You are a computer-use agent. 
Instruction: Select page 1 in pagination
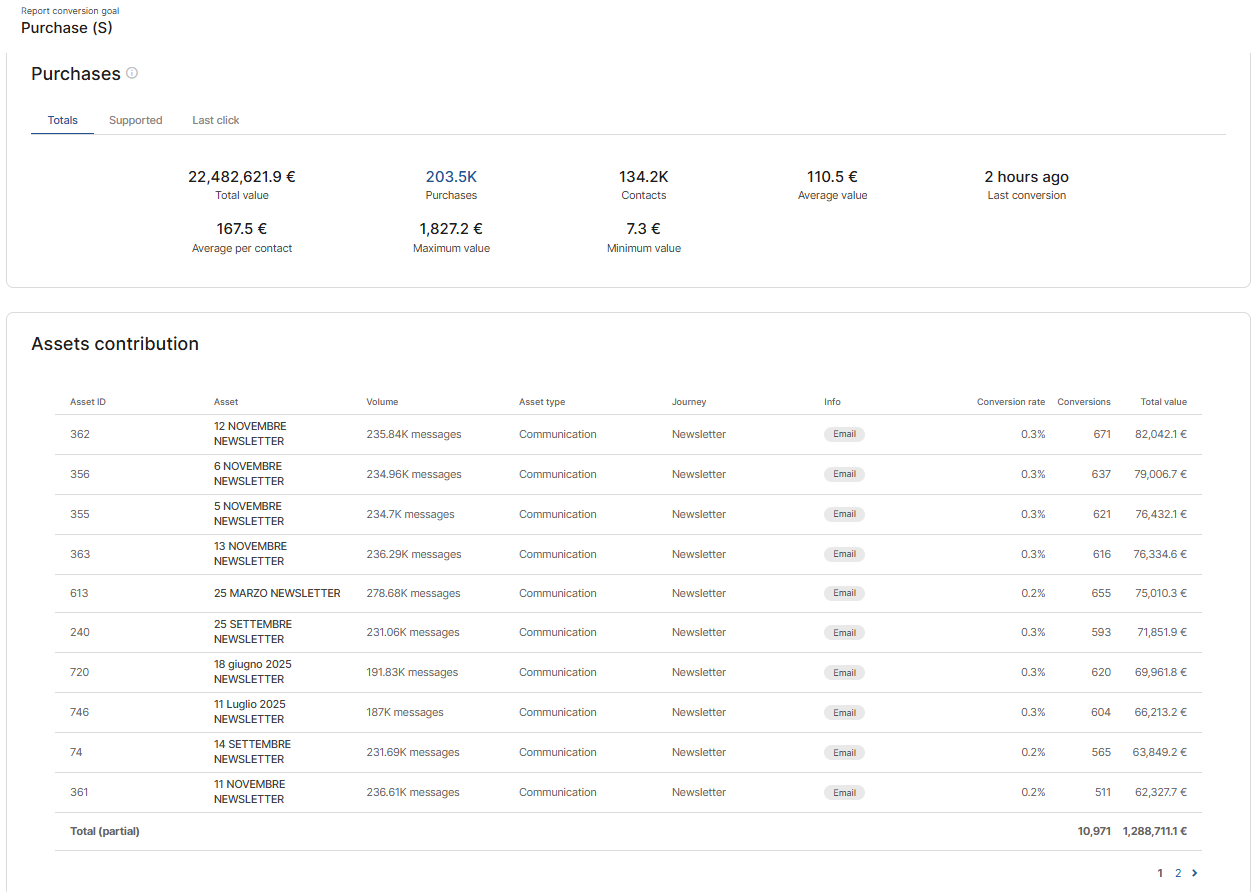click(1160, 873)
